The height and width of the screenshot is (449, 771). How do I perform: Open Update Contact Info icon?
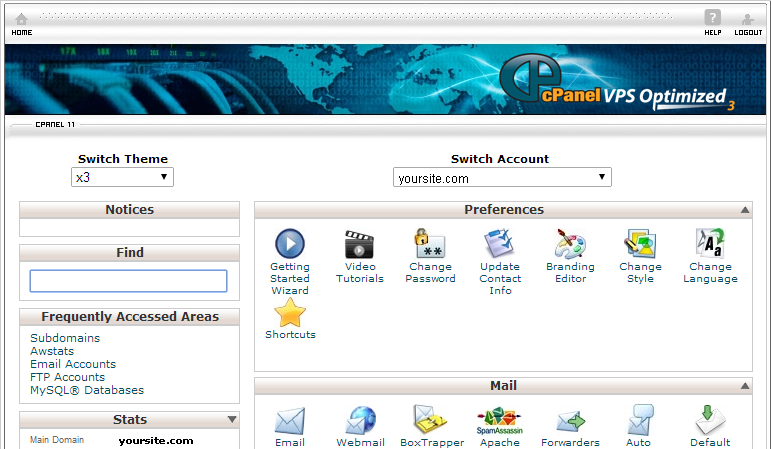click(x=499, y=243)
